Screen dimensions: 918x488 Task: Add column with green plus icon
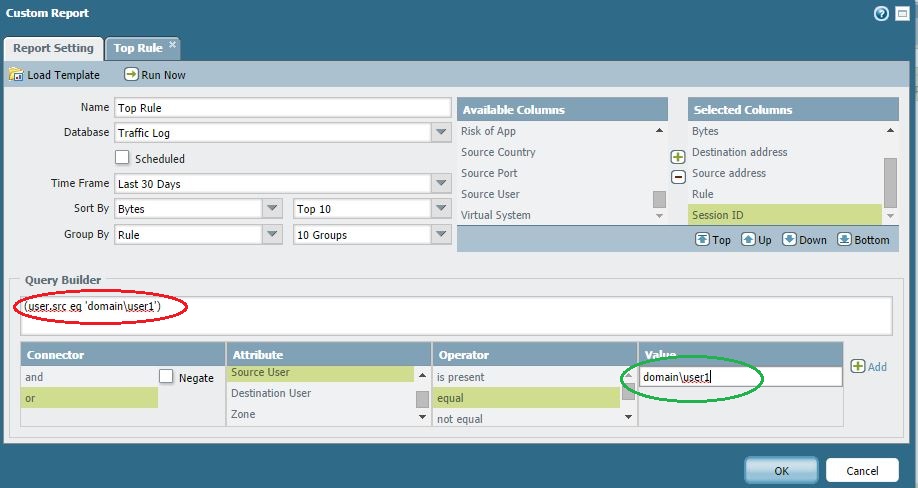pyautogui.click(x=678, y=157)
